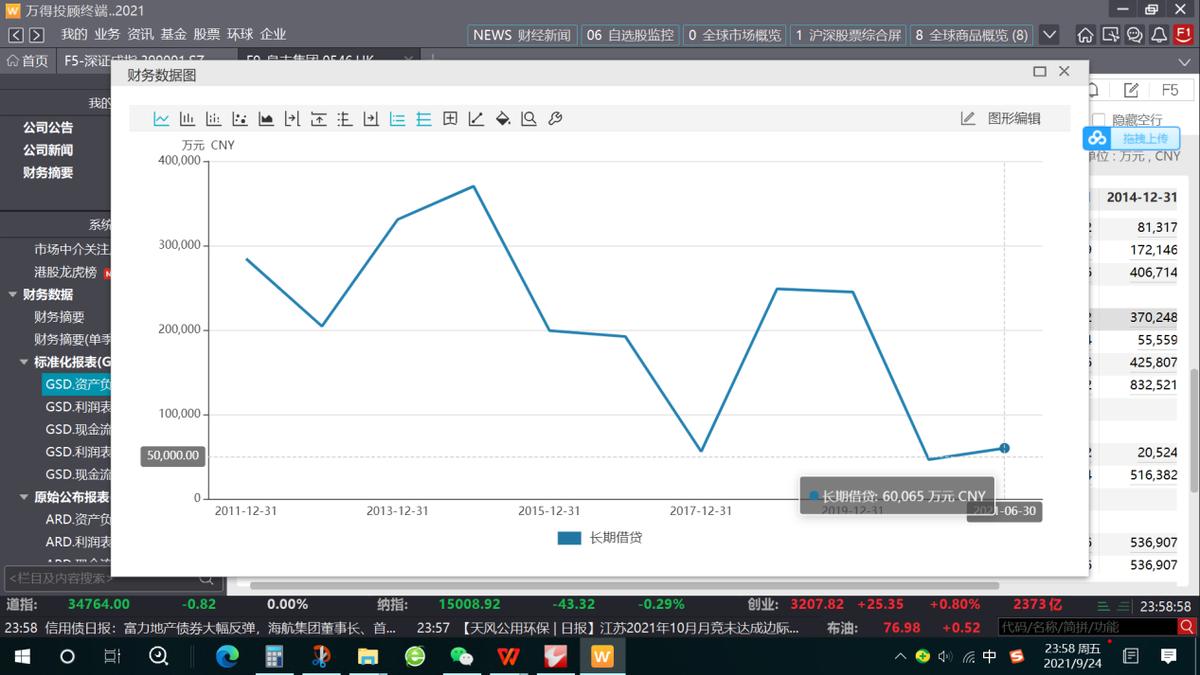Open the 资讯 menu
Viewport: 1200px width, 675px height.
pos(140,34)
